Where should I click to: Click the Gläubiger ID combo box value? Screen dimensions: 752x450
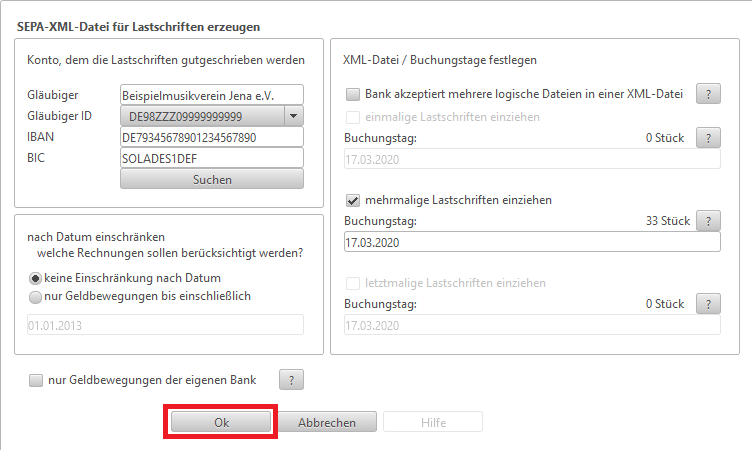(x=198, y=116)
